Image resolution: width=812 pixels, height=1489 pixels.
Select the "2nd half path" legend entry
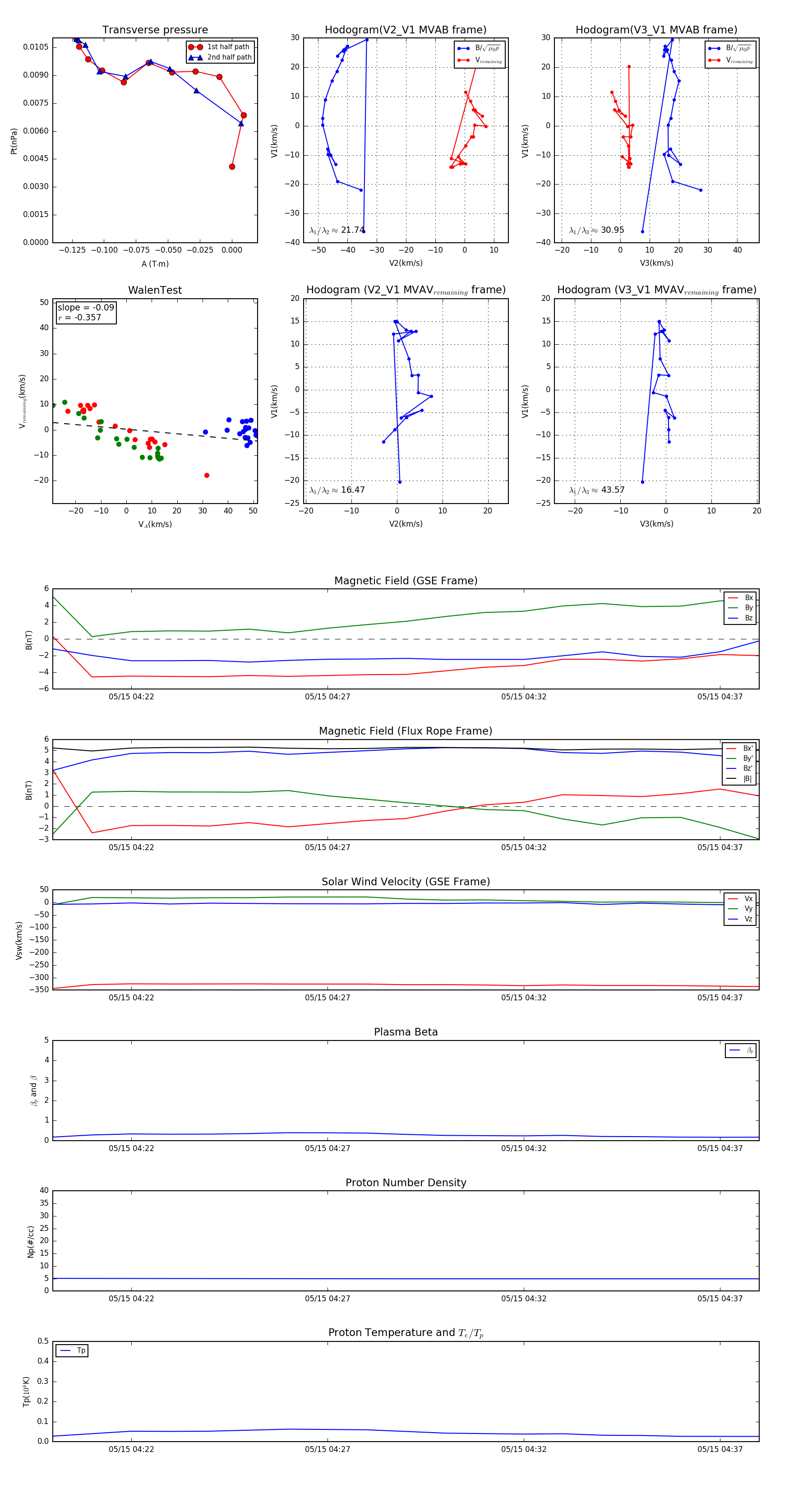tap(220, 57)
